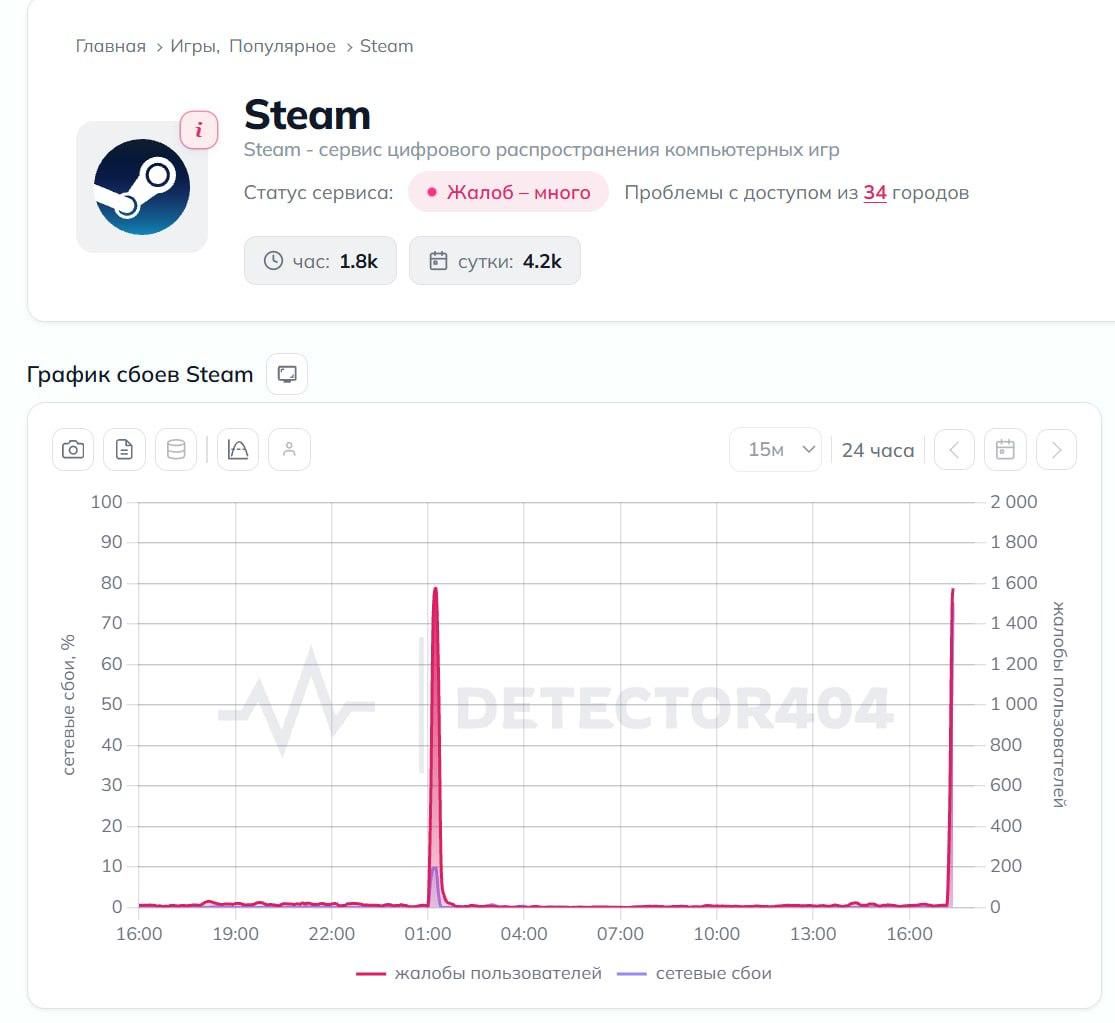Click the Steam service description text
This screenshot has width=1115, height=1023.
coord(541,150)
